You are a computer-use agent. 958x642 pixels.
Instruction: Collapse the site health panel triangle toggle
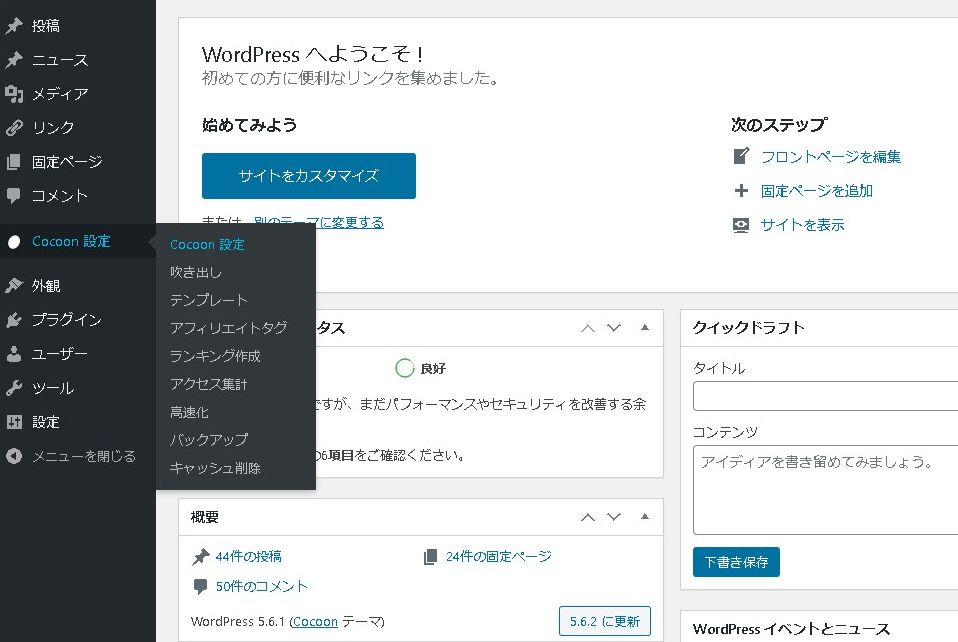point(645,327)
